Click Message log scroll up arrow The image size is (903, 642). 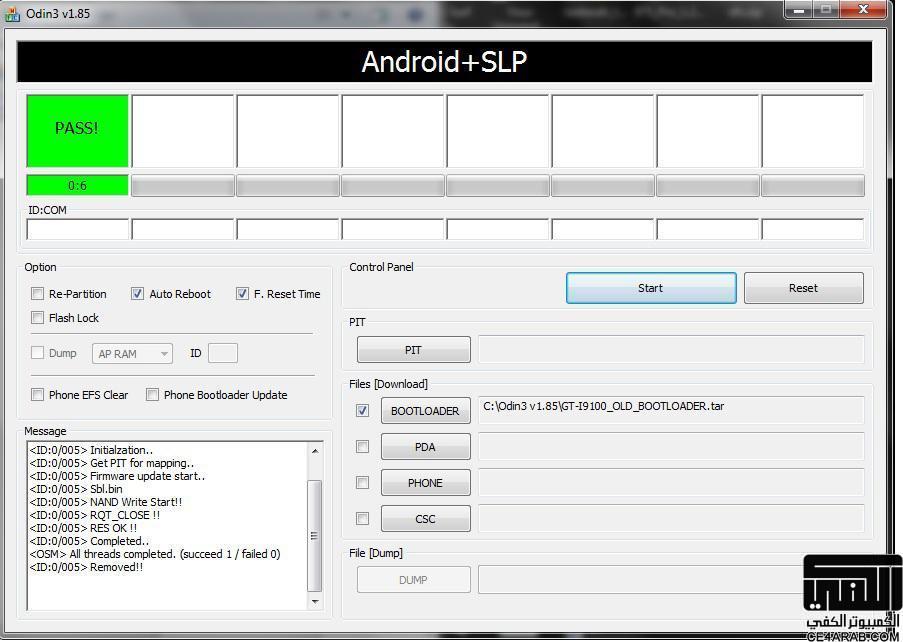coord(315,451)
